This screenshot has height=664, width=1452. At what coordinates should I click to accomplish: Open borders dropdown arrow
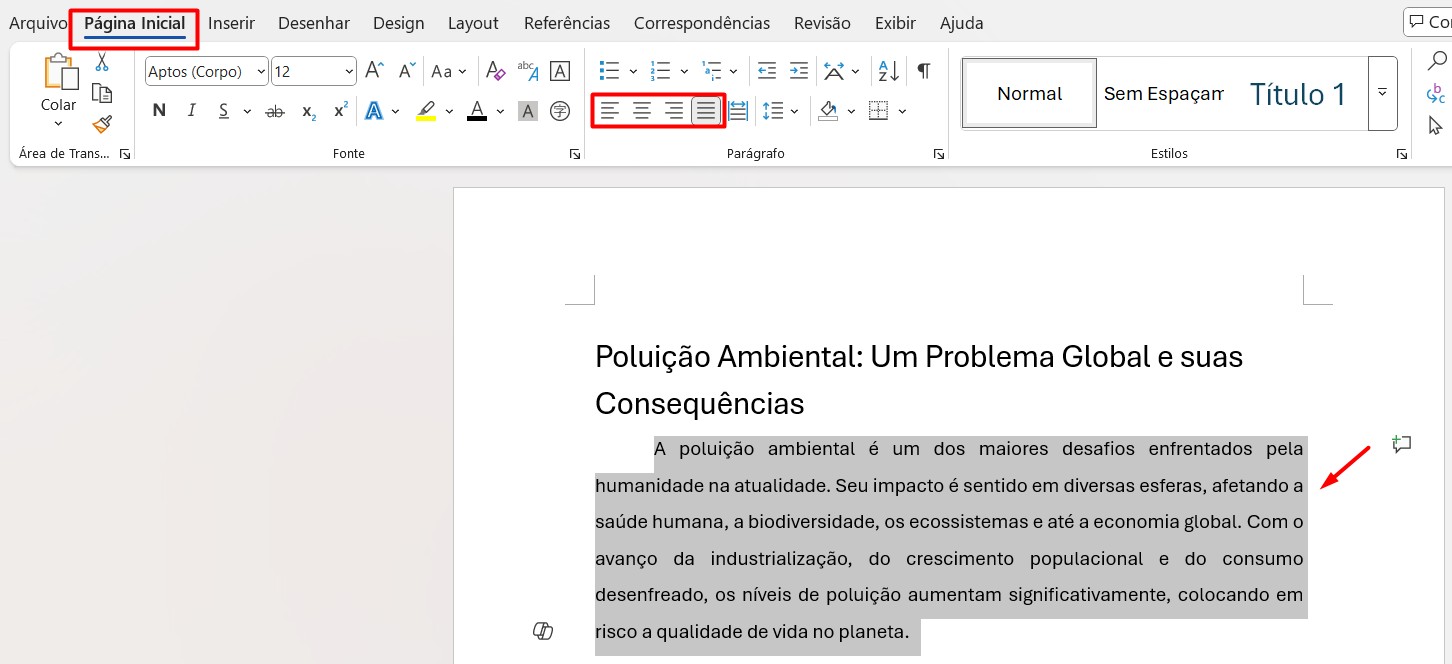pyautogui.click(x=902, y=111)
